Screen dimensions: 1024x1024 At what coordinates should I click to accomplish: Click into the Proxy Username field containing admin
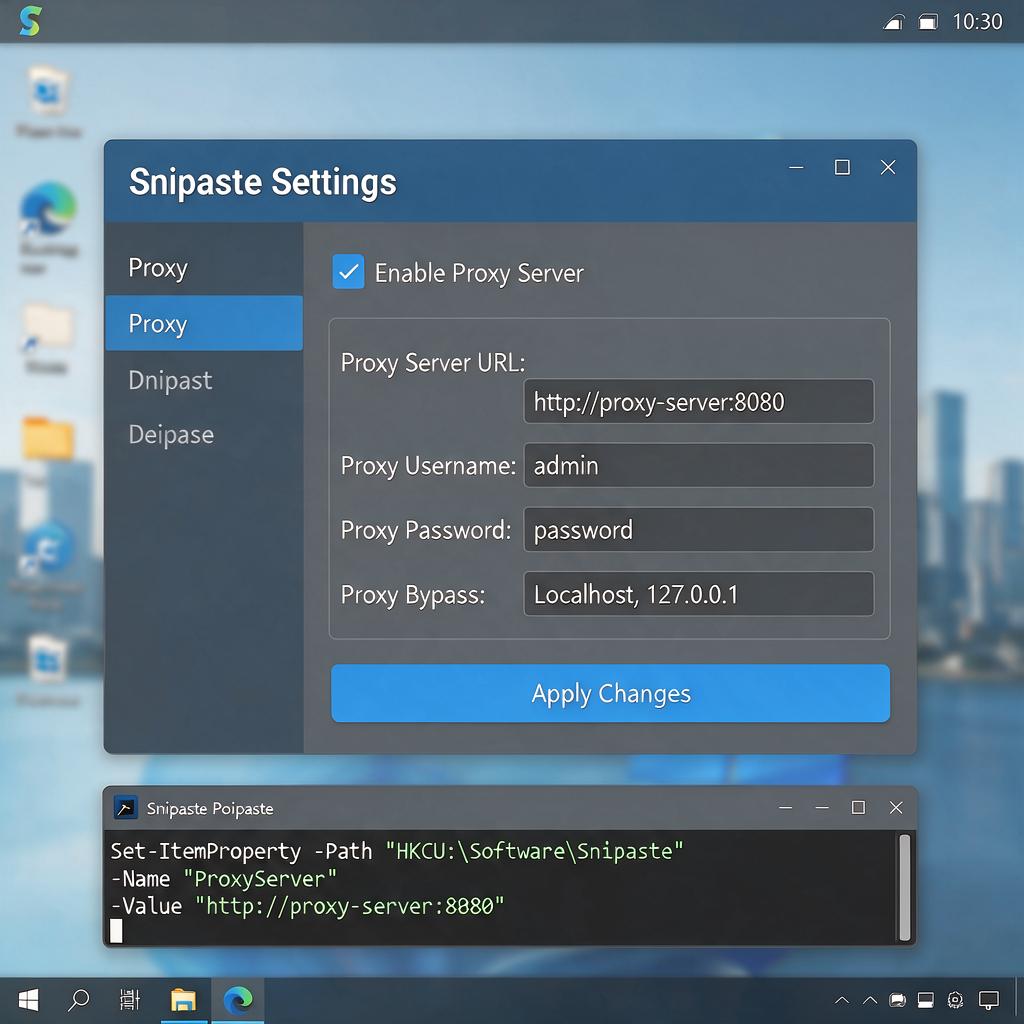698,466
